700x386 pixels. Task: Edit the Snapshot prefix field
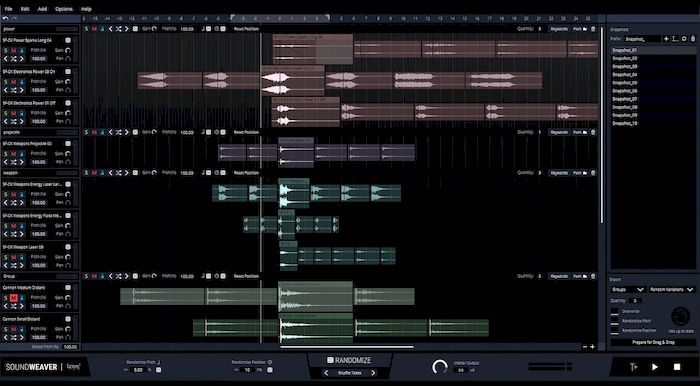642,39
